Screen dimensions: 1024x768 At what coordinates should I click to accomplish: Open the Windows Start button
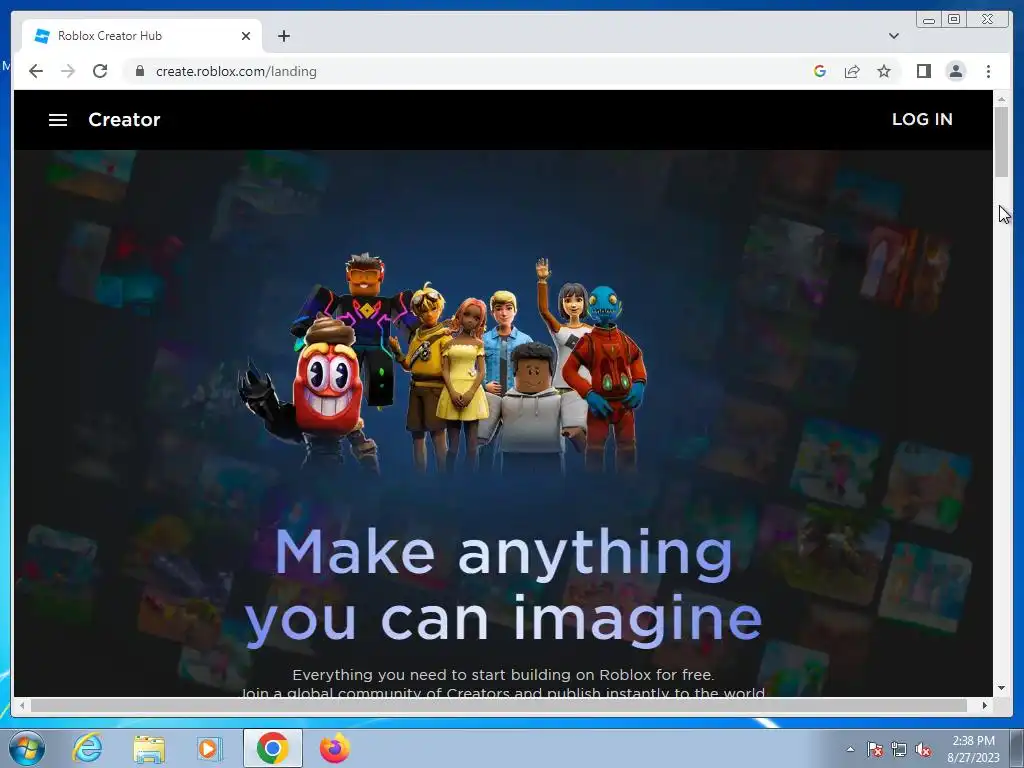click(27, 748)
